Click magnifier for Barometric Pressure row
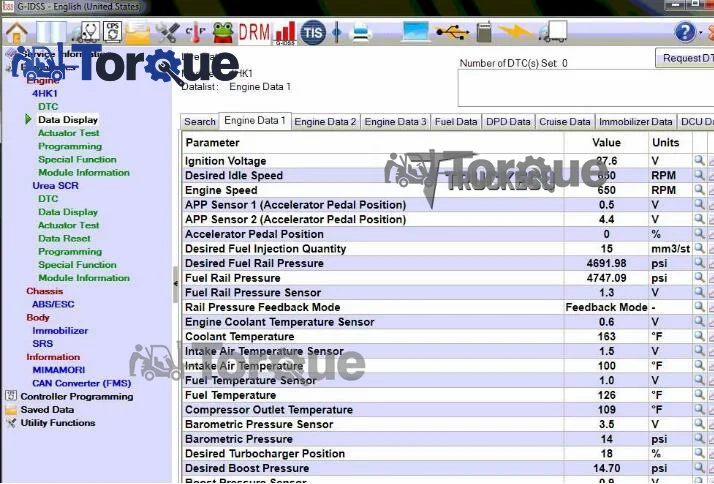 [699, 438]
